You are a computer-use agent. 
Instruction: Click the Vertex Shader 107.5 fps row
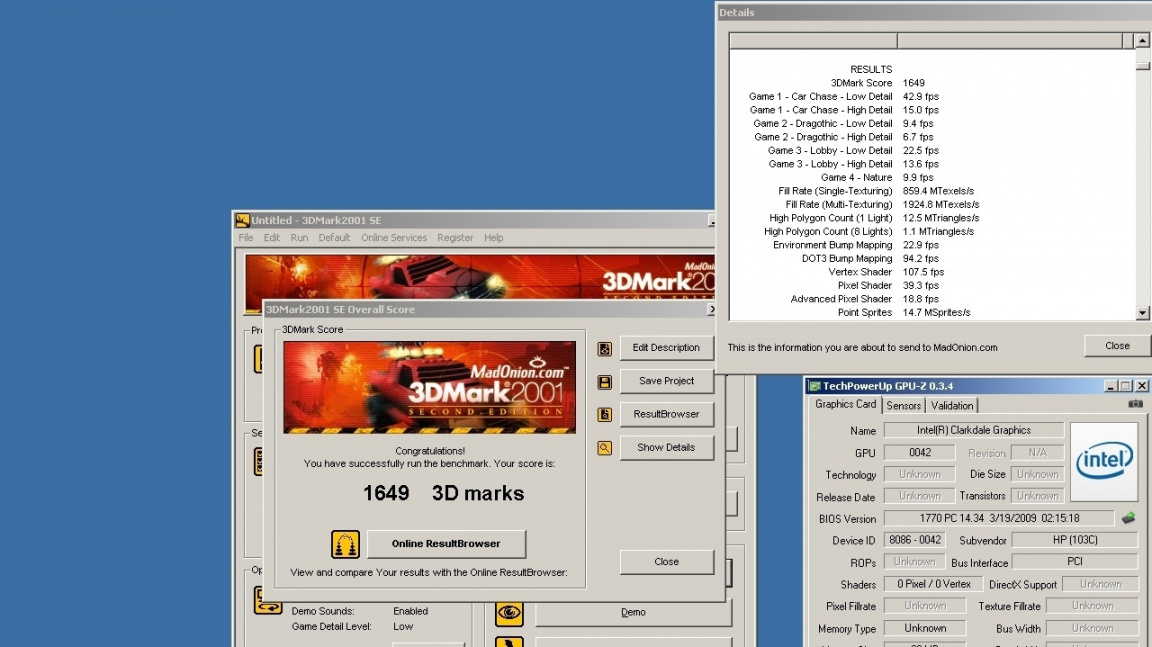point(885,272)
